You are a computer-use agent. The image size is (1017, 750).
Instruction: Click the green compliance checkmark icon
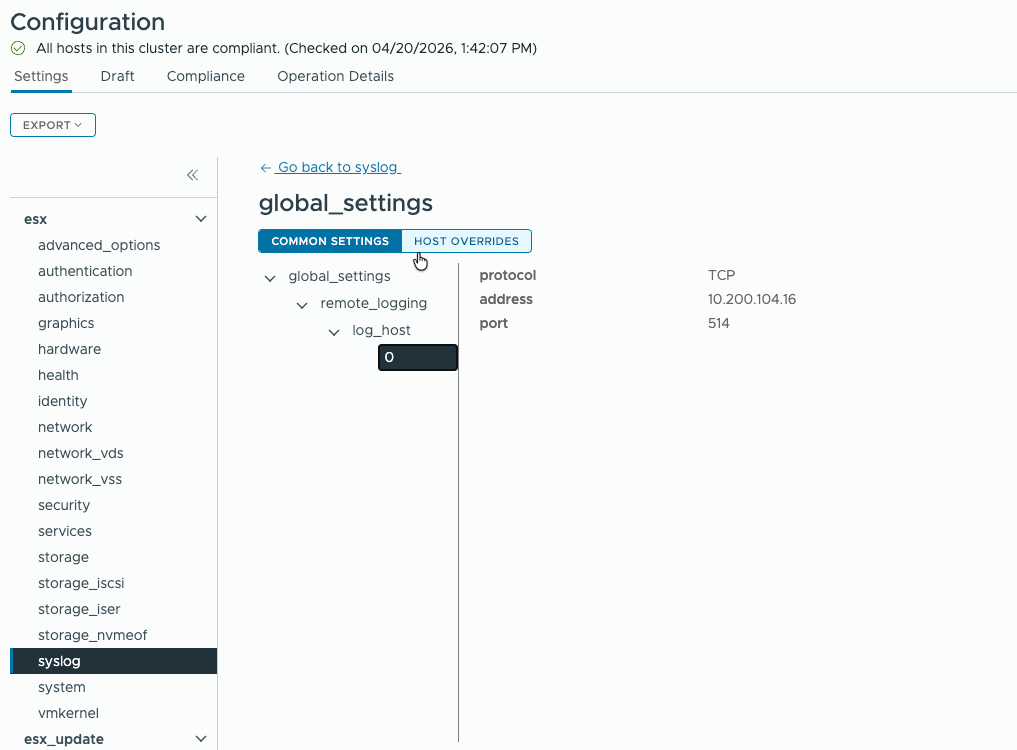click(18, 48)
